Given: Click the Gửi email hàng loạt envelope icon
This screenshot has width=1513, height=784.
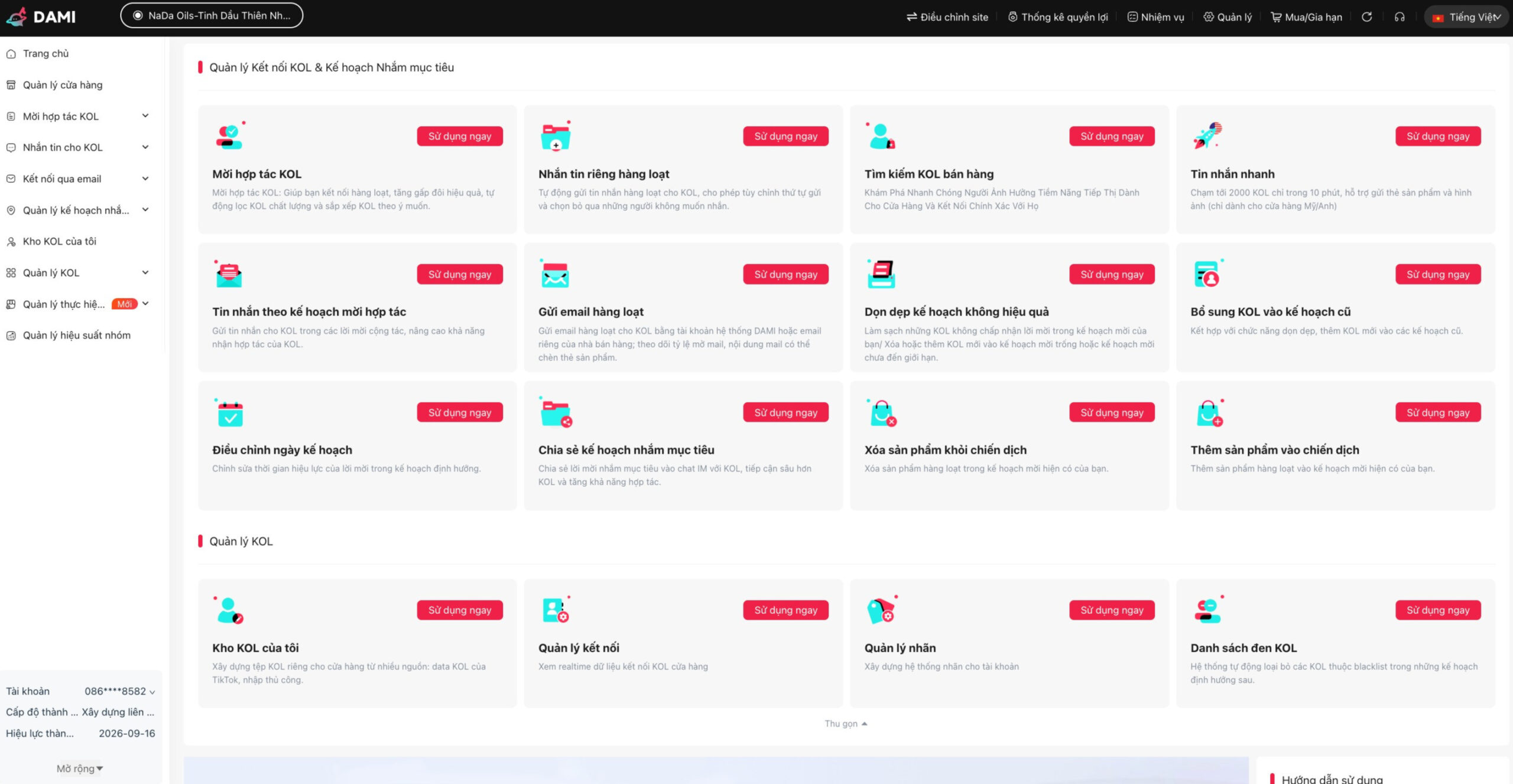Looking at the screenshot, I should pyautogui.click(x=554, y=274).
